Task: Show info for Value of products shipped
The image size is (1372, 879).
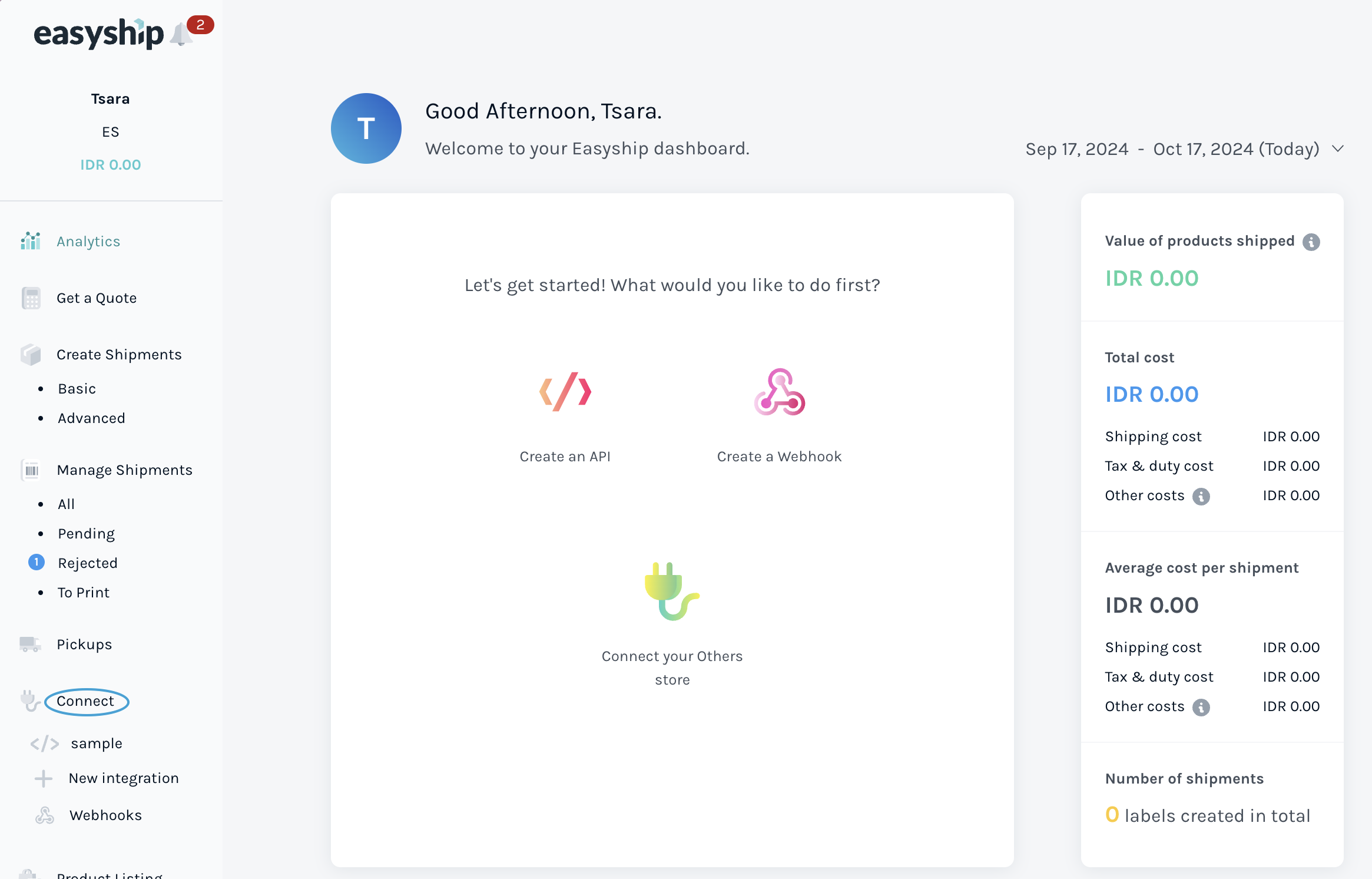Action: click(1311, 242)
